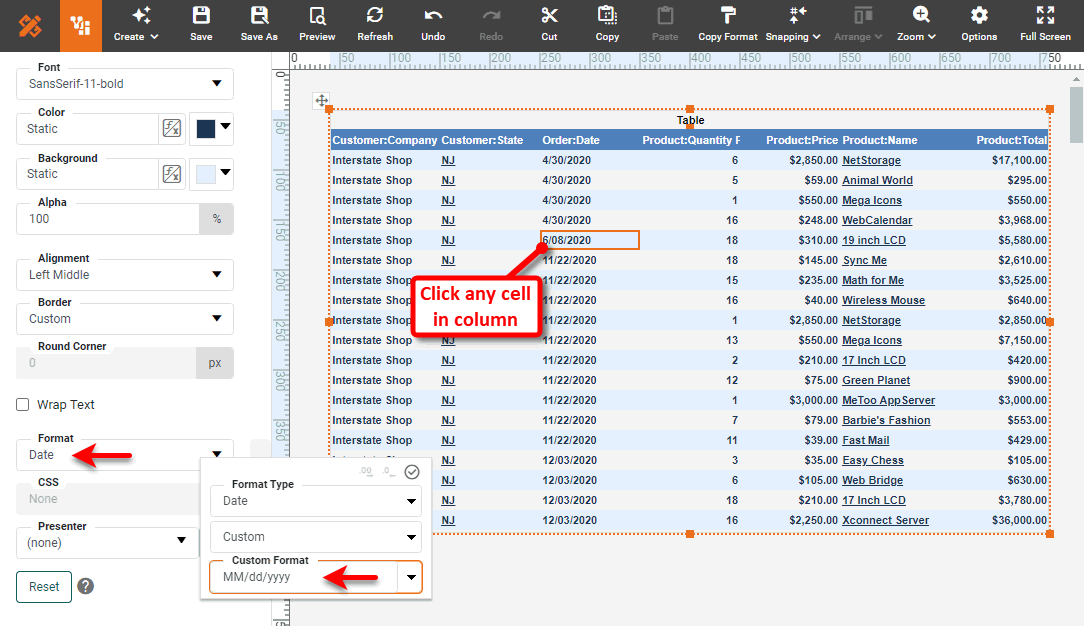Click the Reset button
This screenshot has width=1084, height=626.
[43, 586]
